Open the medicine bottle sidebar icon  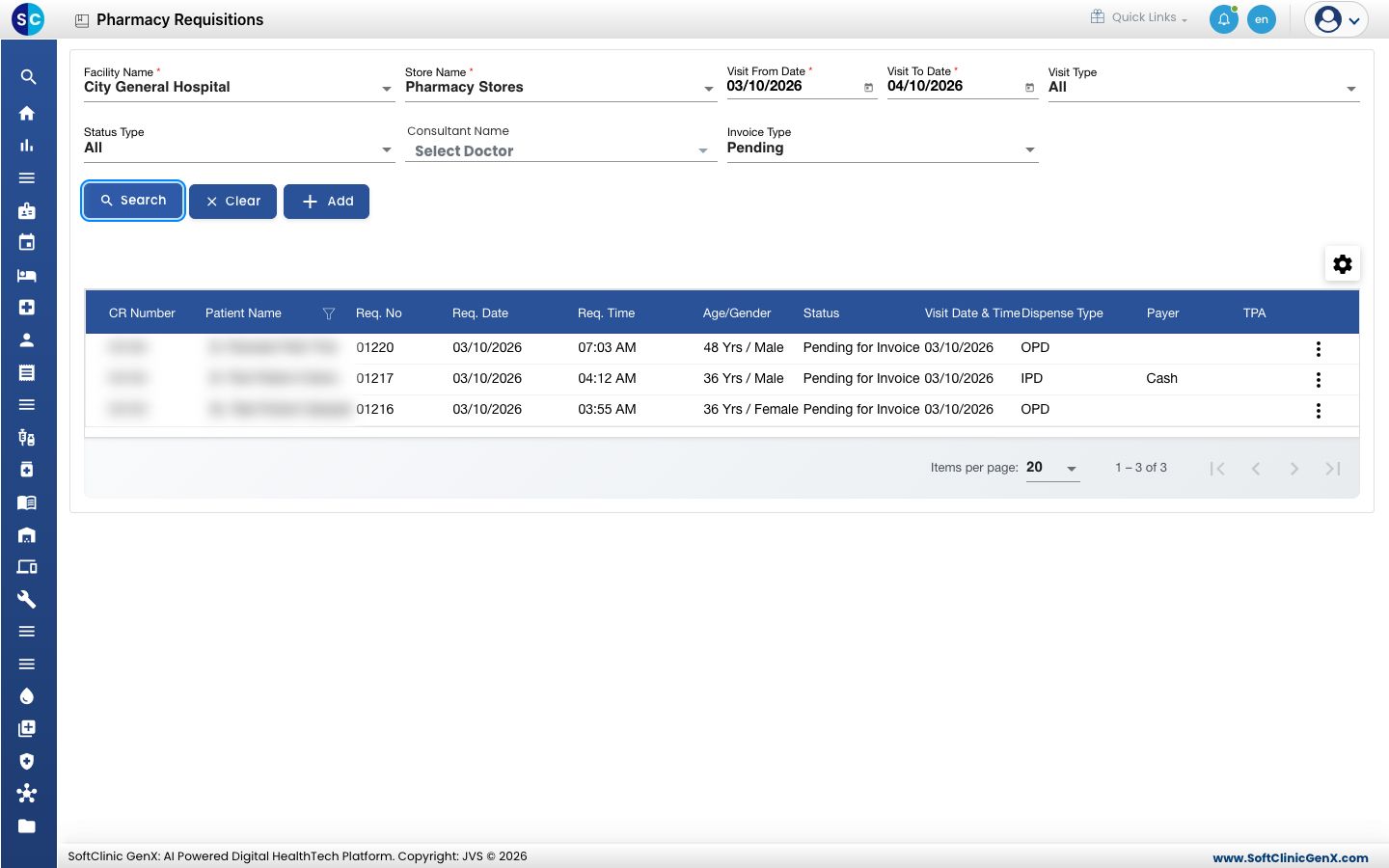27,470
